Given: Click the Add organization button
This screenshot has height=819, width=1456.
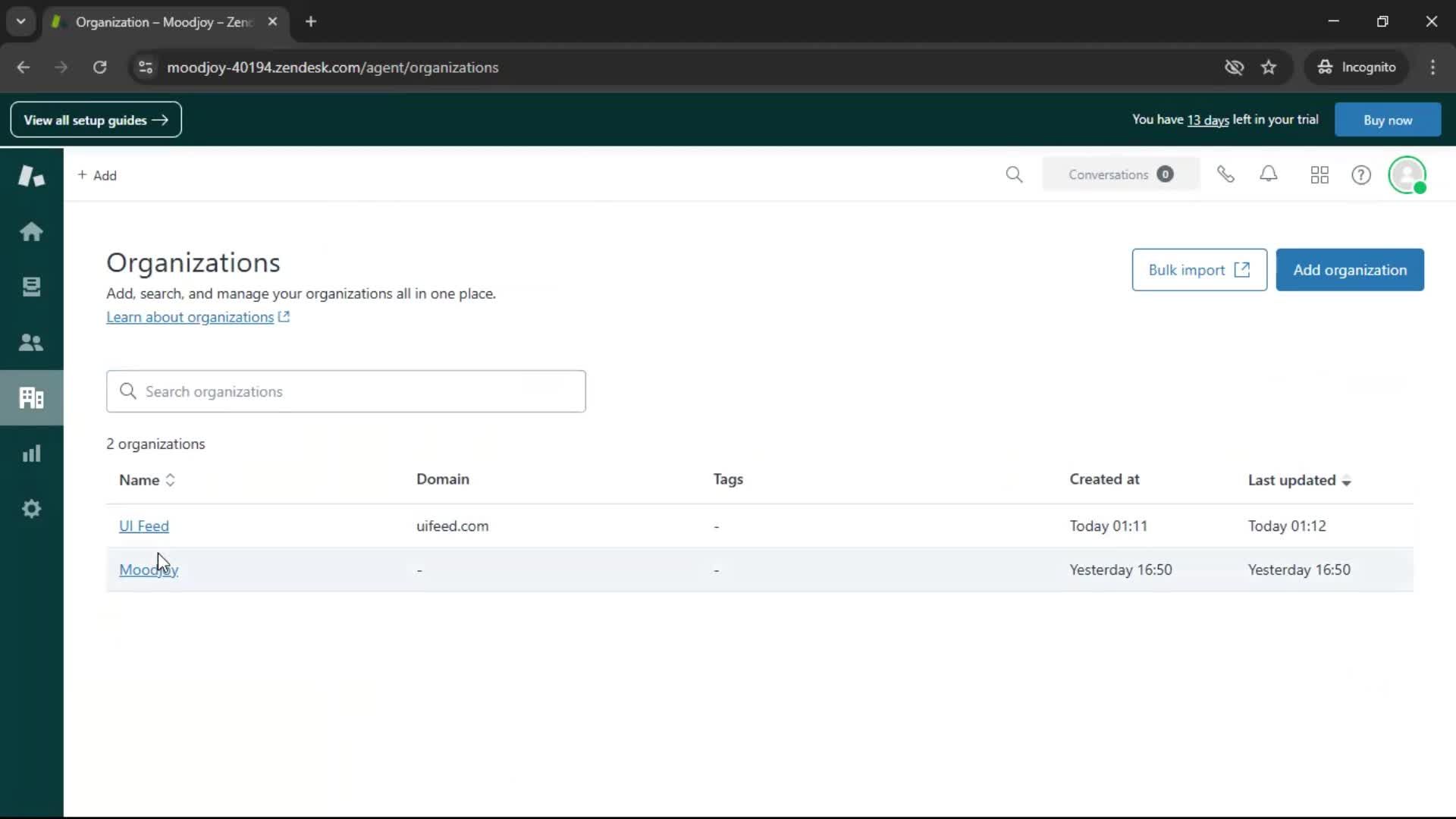Looking at the screenshot, I should tap(1350, 270).
